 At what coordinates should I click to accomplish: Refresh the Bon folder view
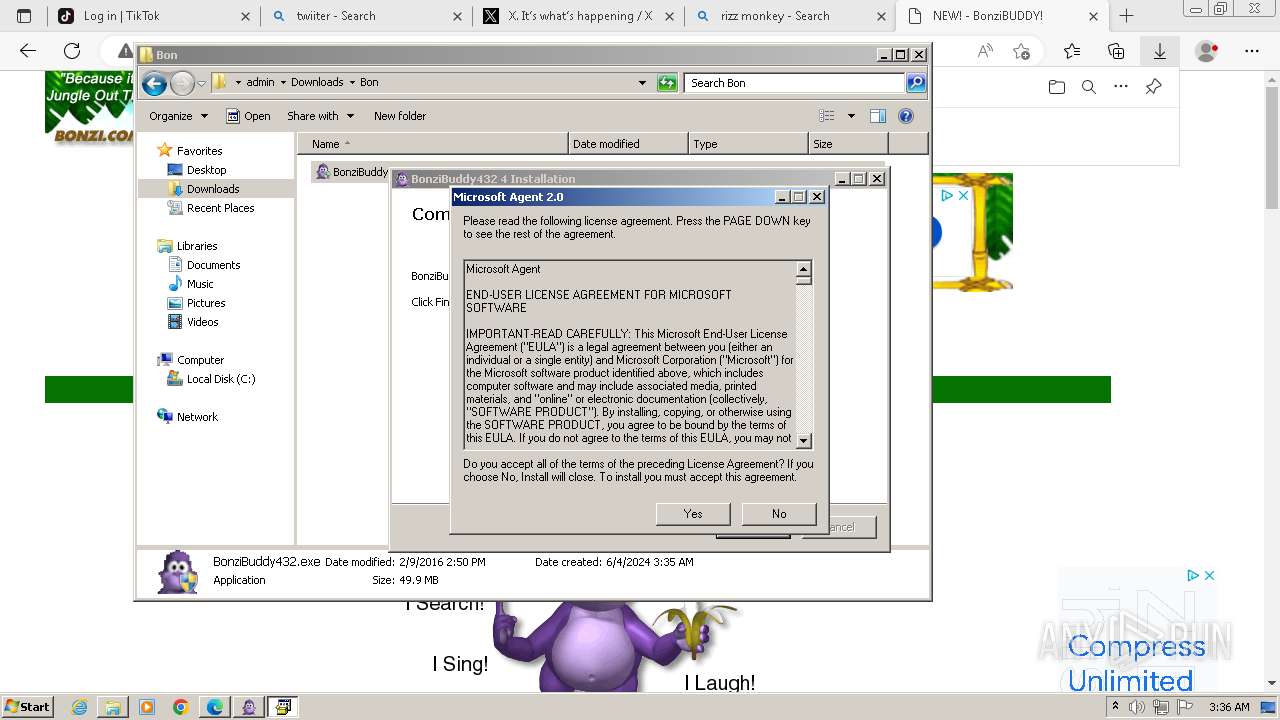[x=667, y=83]
